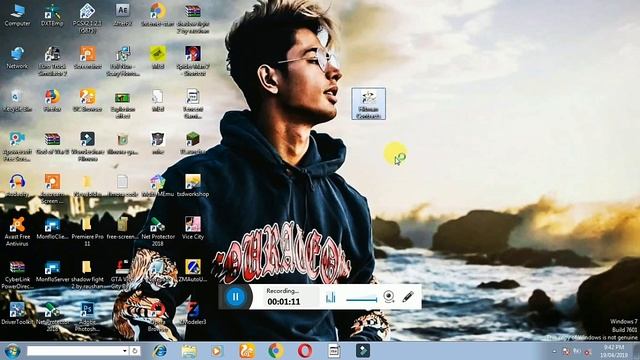Open the Network desktop icon
Screen dimensions: 640x360
tap(18, 58)
